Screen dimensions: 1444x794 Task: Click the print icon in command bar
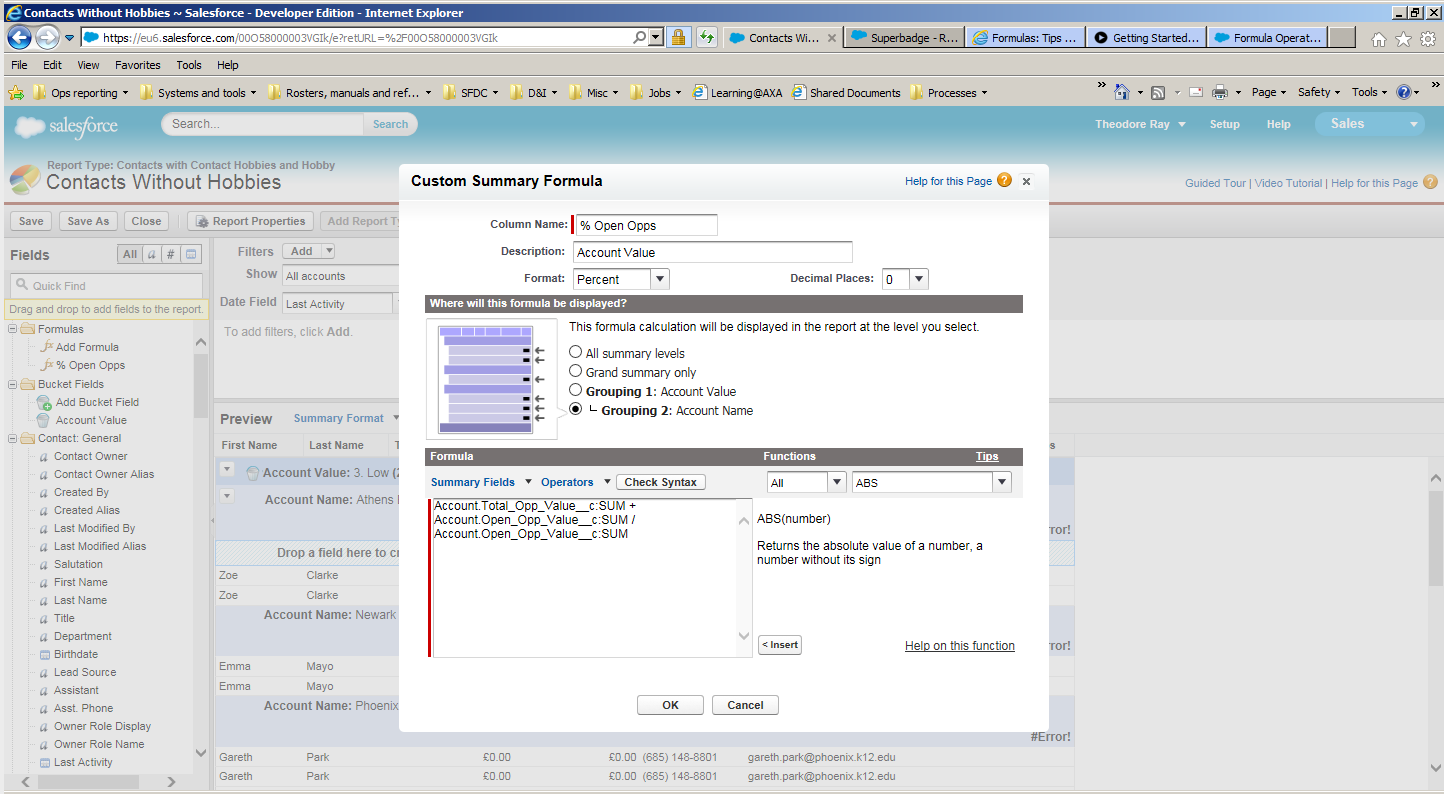(1220, 92)
